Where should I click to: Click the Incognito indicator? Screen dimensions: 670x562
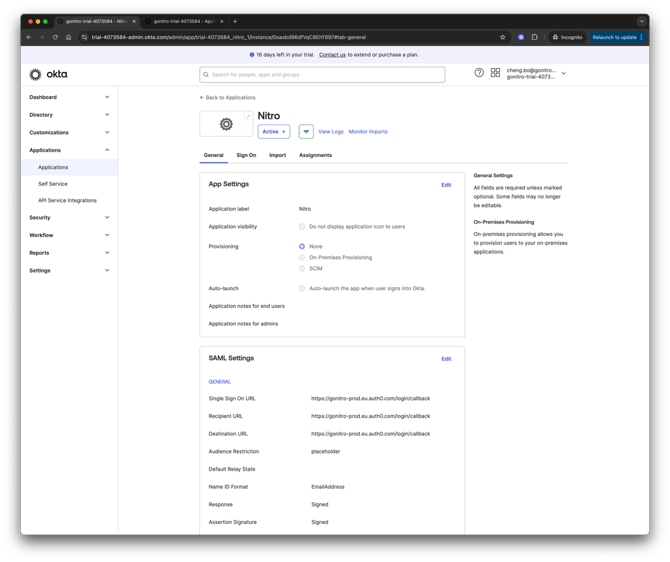[x=567, y=37]
